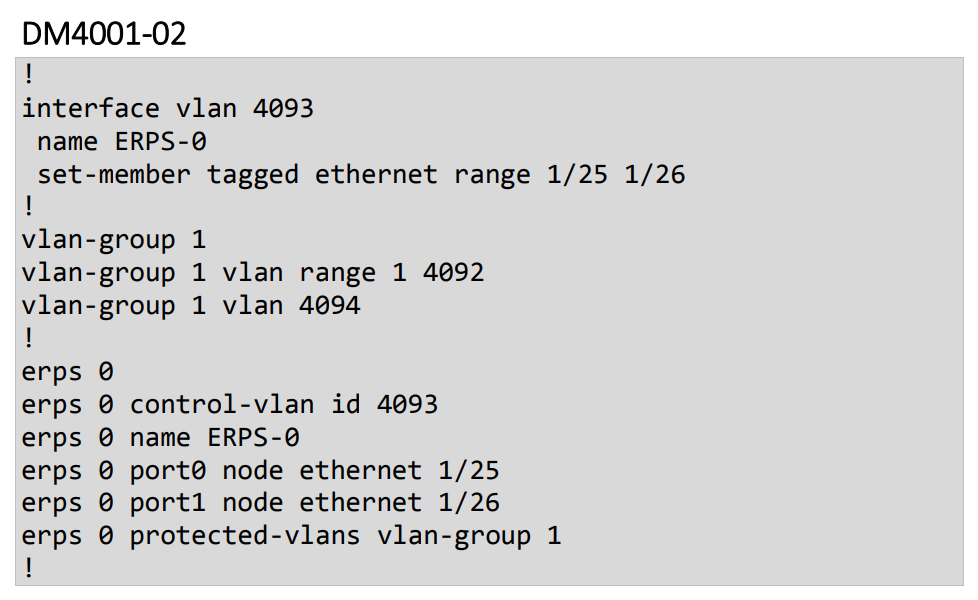
Task: Click the "vlan-group 1 vlan range 1 4092" line
Action: (252, 272)
